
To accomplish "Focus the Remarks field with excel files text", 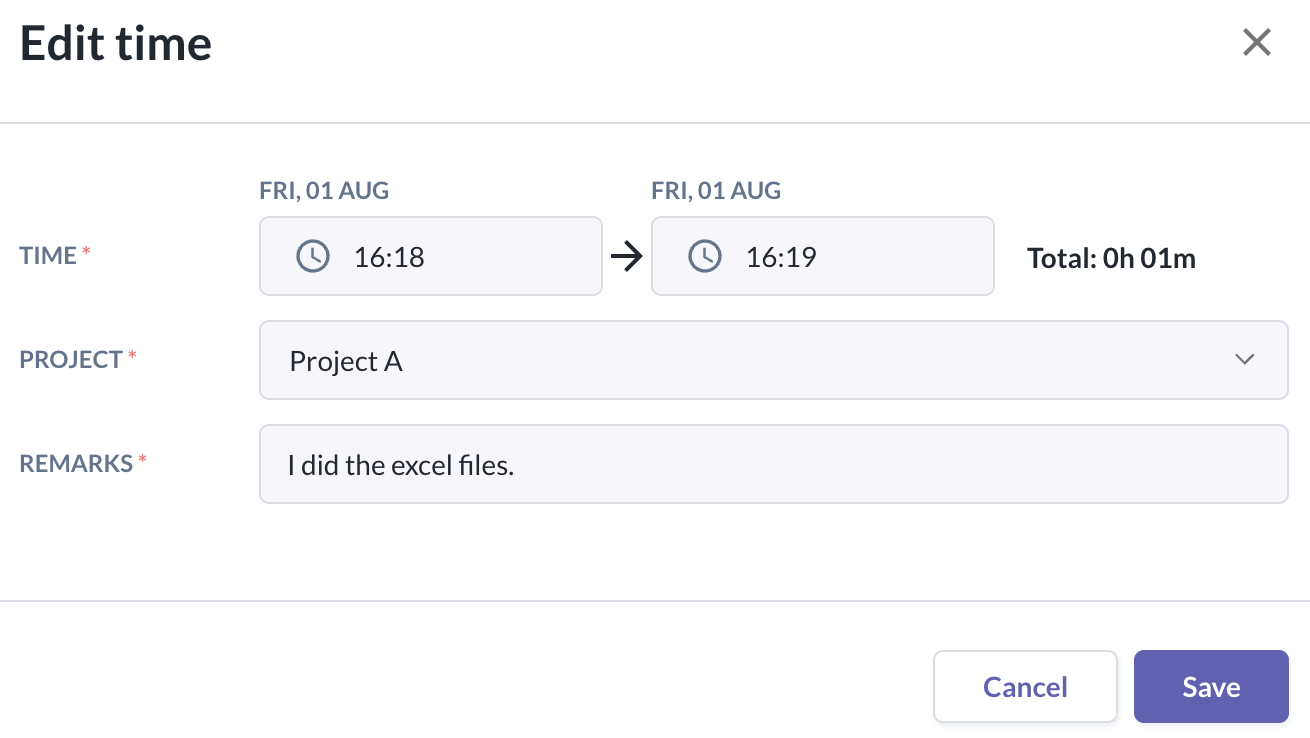I will coord(772,464).
